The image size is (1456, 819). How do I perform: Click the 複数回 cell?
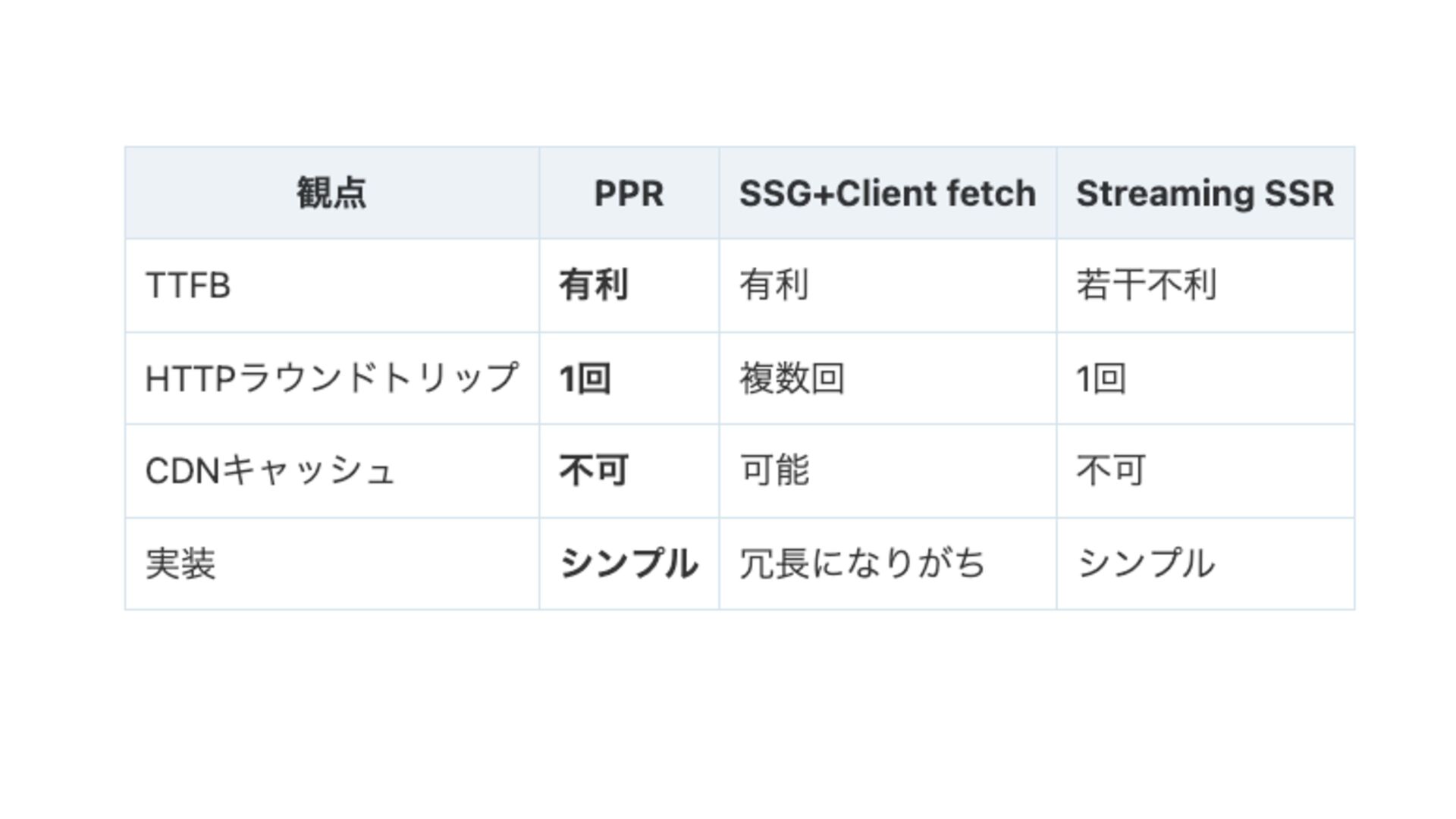(x=792, y=378)
